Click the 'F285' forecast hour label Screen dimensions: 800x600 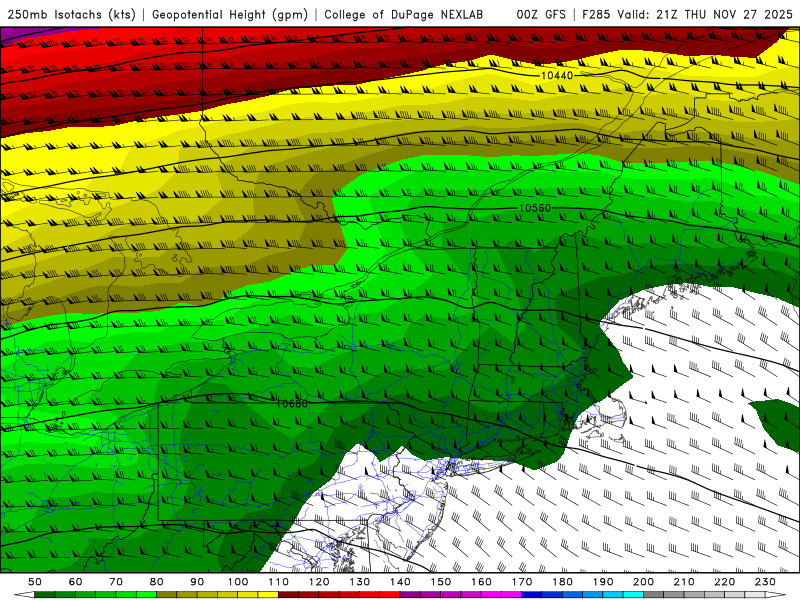click(x=596, y=14)
